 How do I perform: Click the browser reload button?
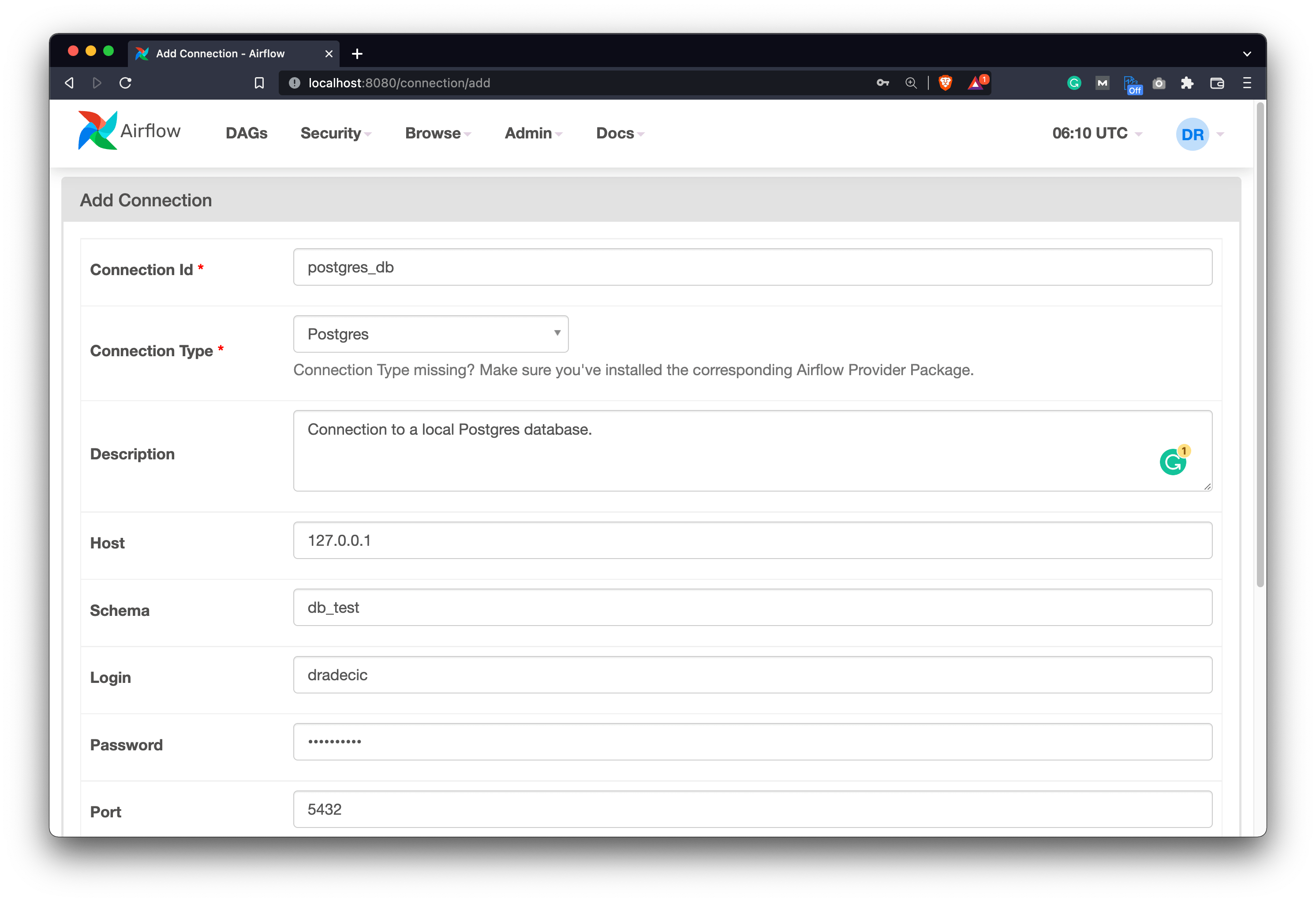pyautogui.click(x=125, y=83)
